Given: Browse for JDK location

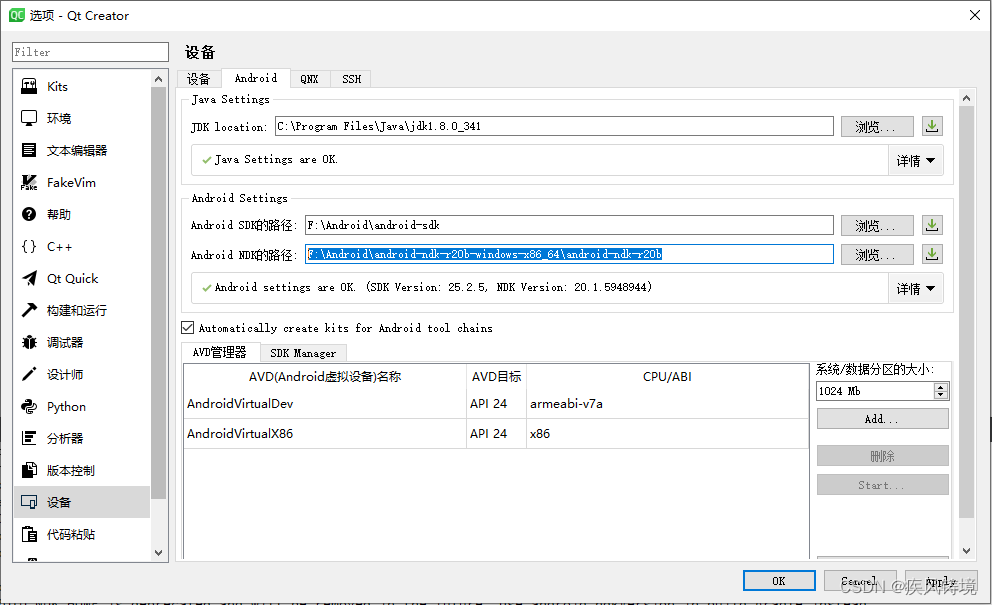Looking at the screenshot, I should pyautogui.click(x=877, y=127).
